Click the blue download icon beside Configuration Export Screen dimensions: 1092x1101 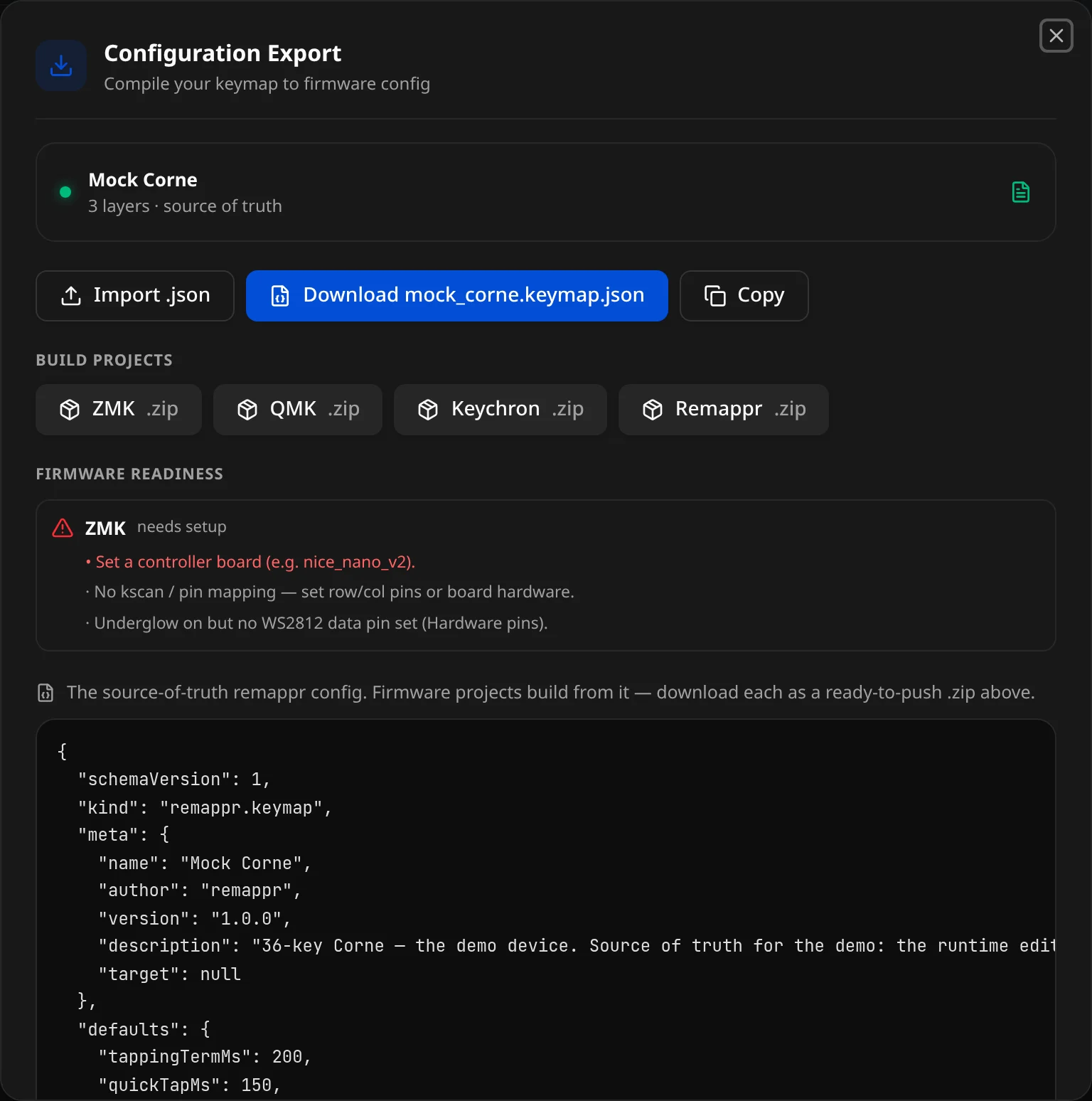pyautogui.click(x=61, y=65)
